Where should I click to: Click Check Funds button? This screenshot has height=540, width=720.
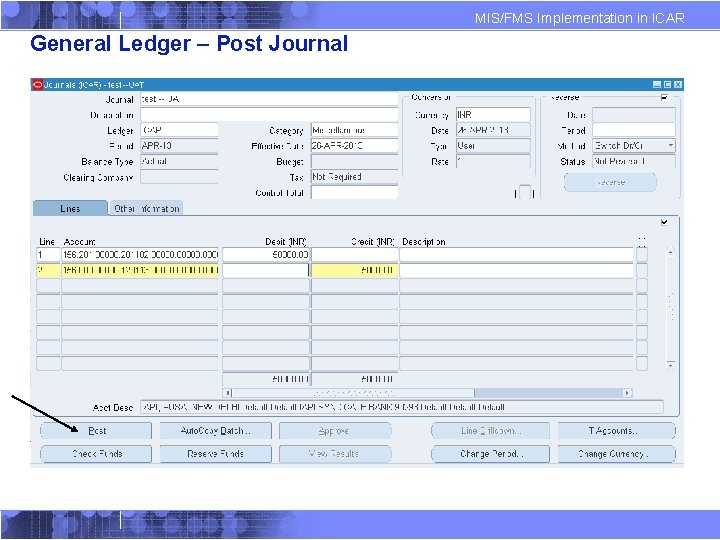[96, 454]
